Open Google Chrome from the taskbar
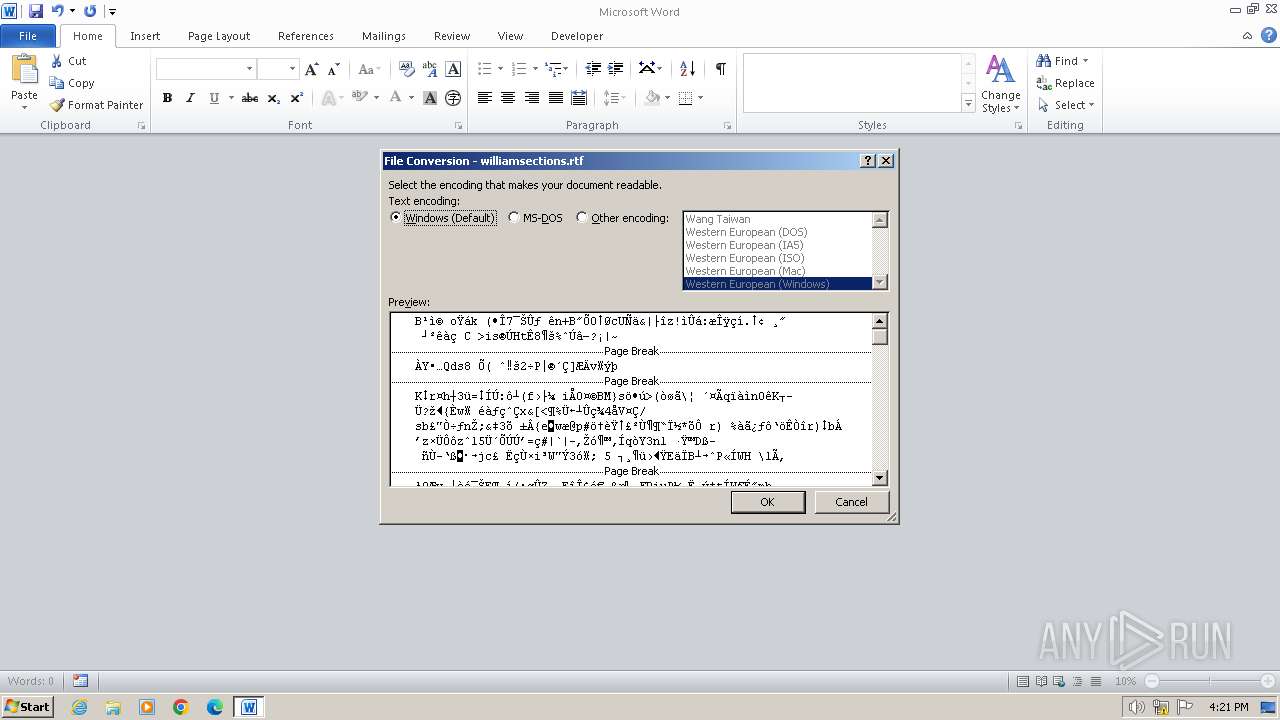Viewport: 1280px width, 720px height. pos(181,707)
